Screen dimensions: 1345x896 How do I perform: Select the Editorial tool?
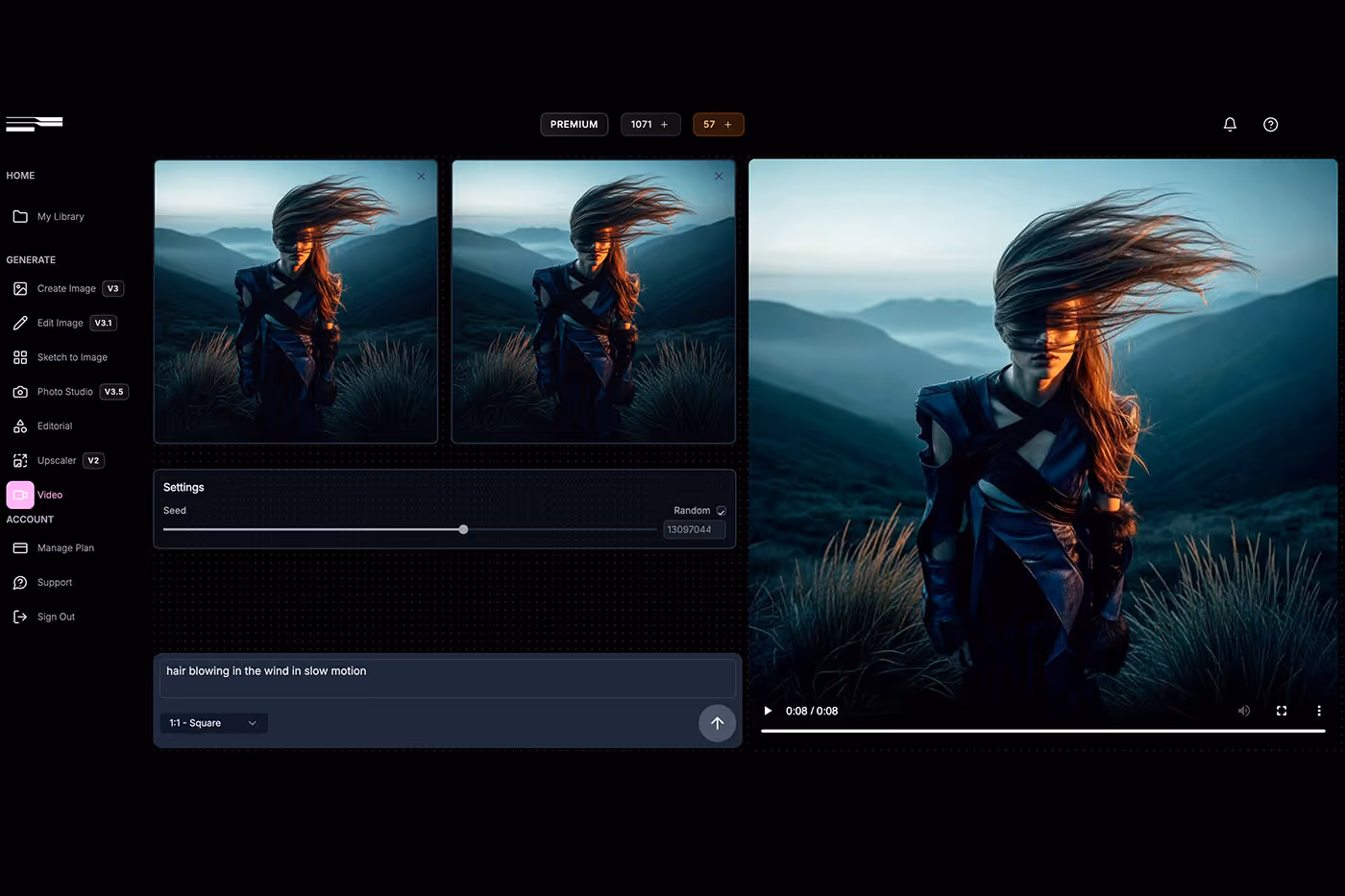pyautogui.click(x=55, y=425)
